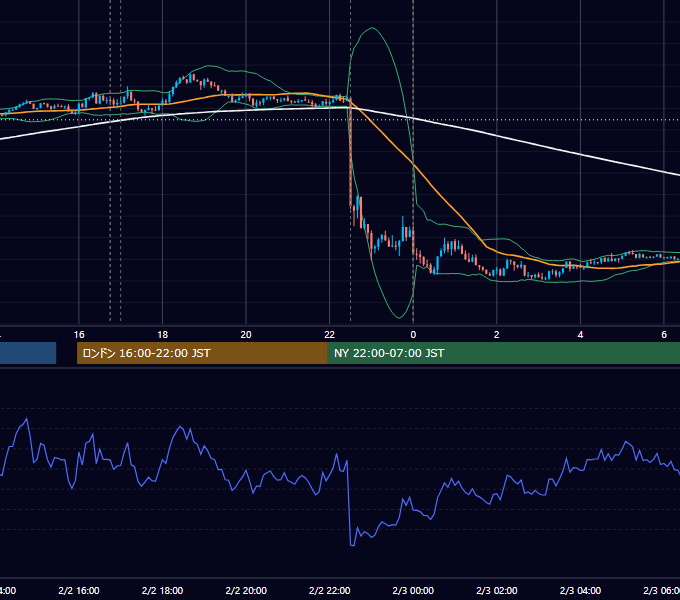Click the 4 hour label on the price chart axis

point(580,335)
